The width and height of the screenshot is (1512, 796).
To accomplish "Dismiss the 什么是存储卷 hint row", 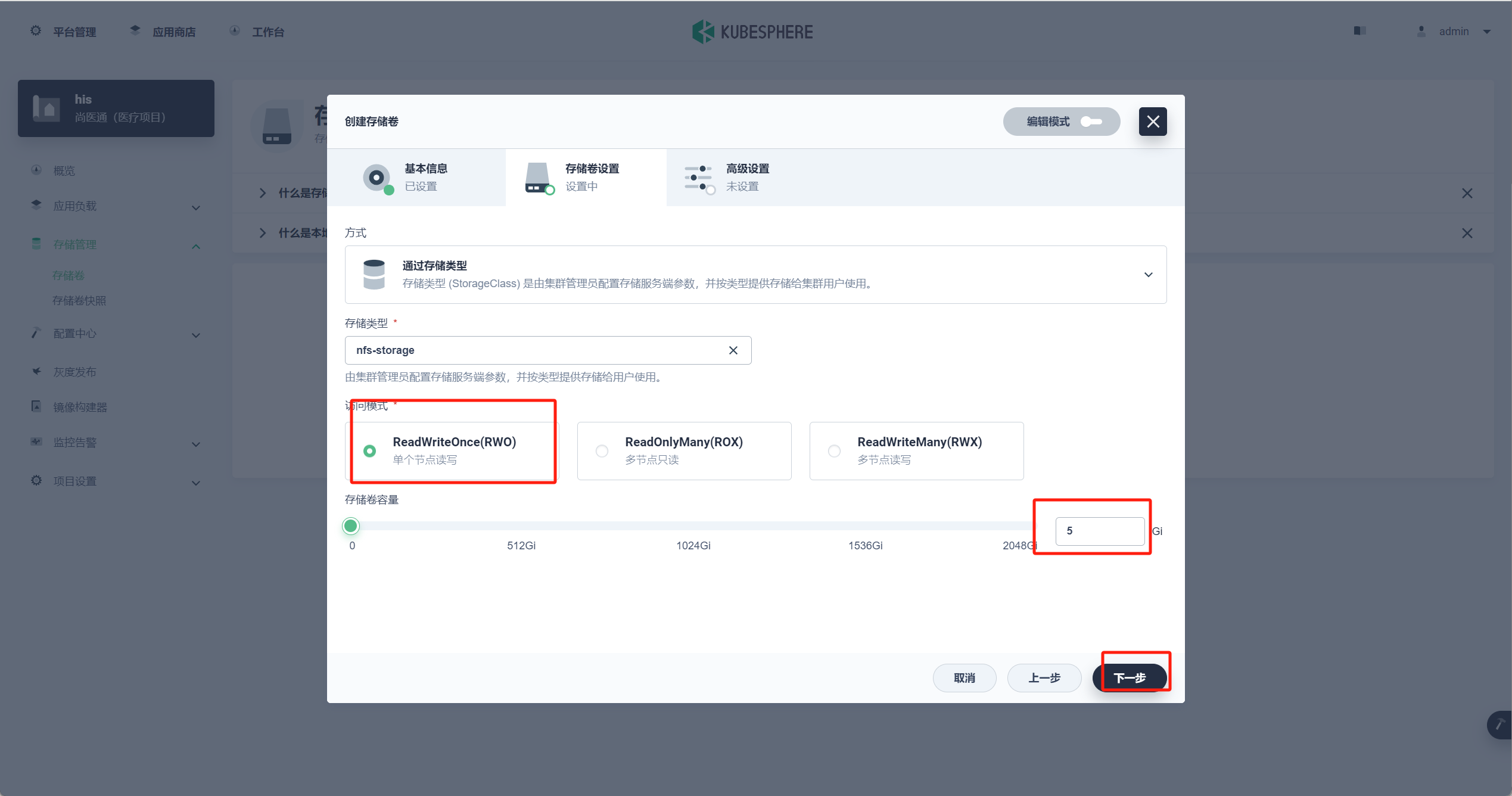I will click(1467, 193).
